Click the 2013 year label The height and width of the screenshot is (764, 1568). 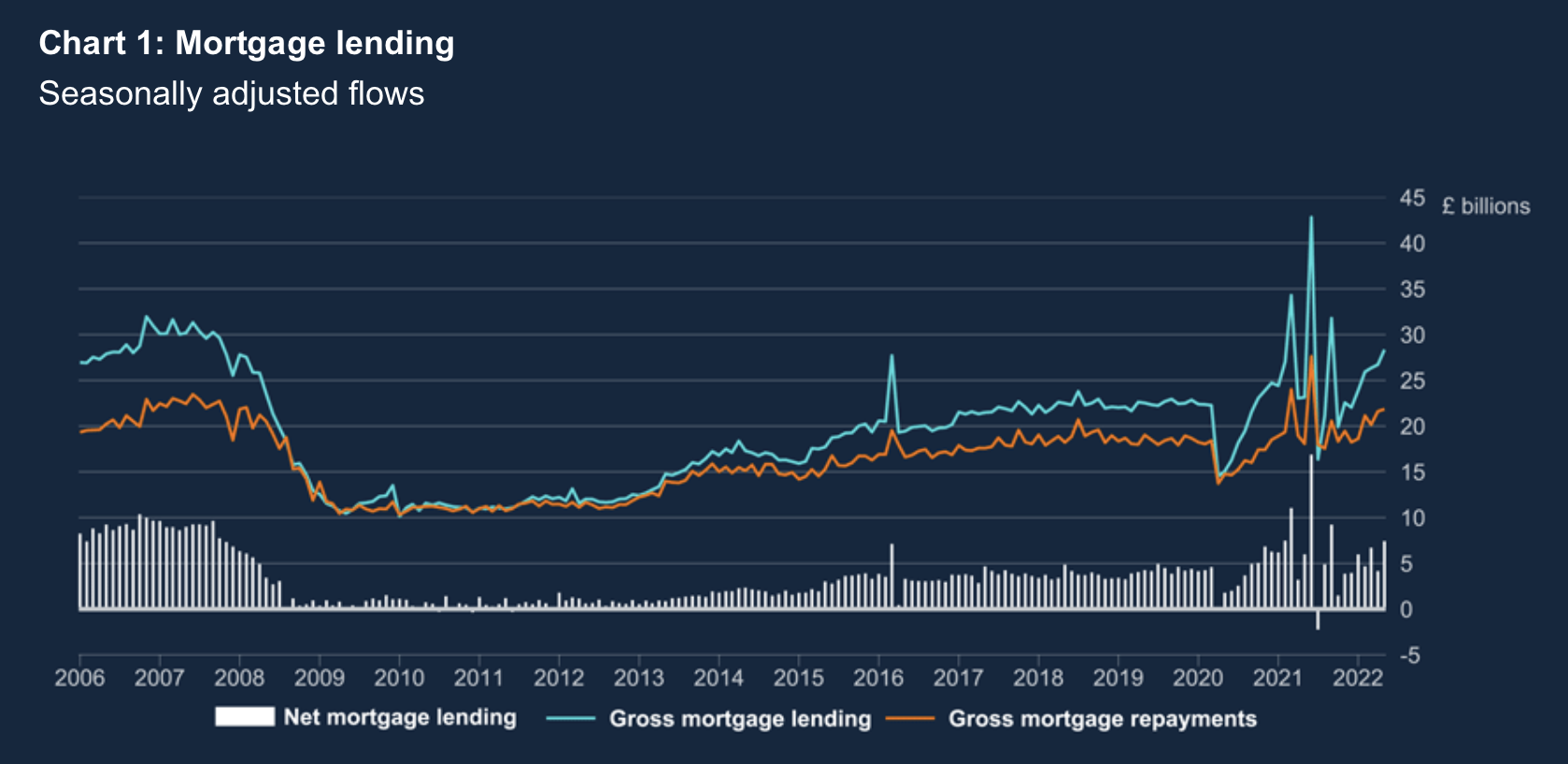[x=638, y=677]
